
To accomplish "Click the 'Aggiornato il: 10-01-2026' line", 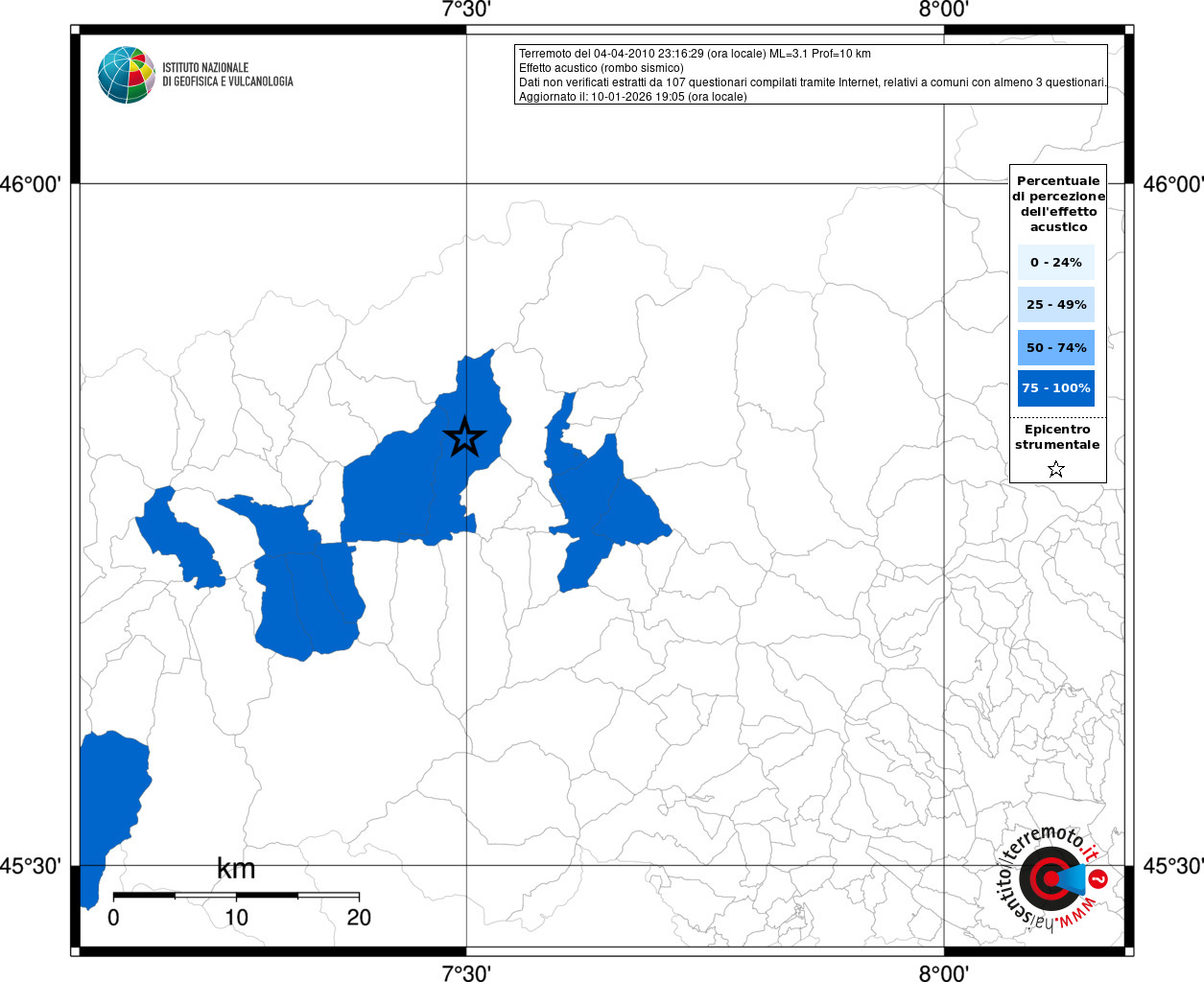I will coord(632,97).
